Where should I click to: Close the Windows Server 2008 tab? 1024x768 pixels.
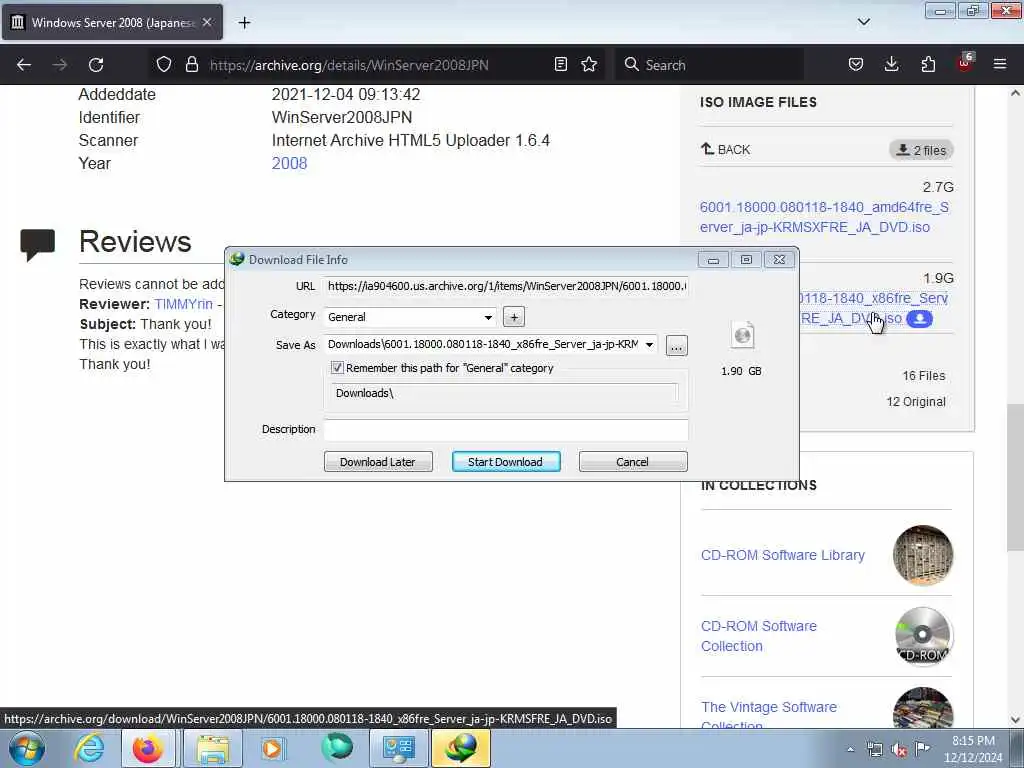point(207,22)
